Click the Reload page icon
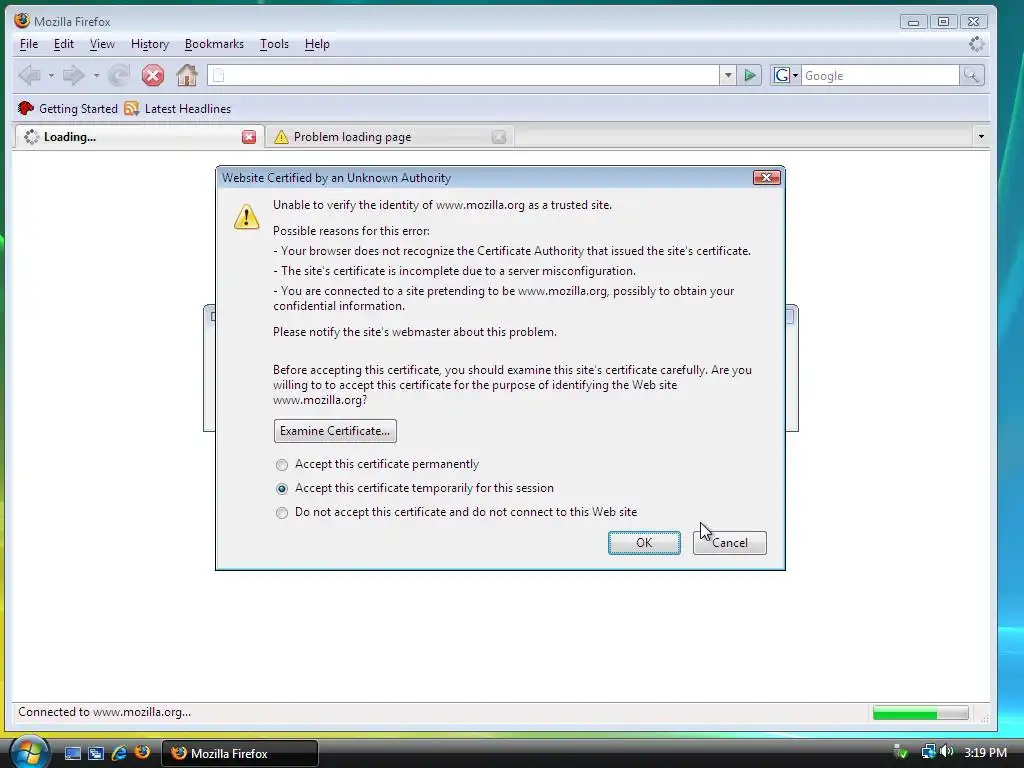This screenshot has height=768, width=1024. pos(118,76)
